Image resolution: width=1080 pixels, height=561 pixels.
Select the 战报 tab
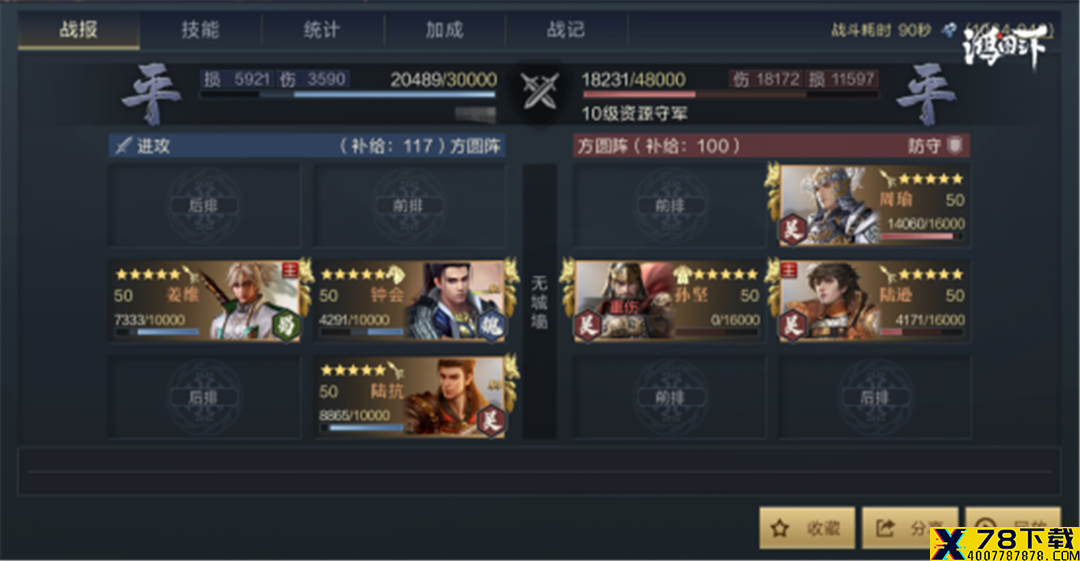(x=79, y=30)
